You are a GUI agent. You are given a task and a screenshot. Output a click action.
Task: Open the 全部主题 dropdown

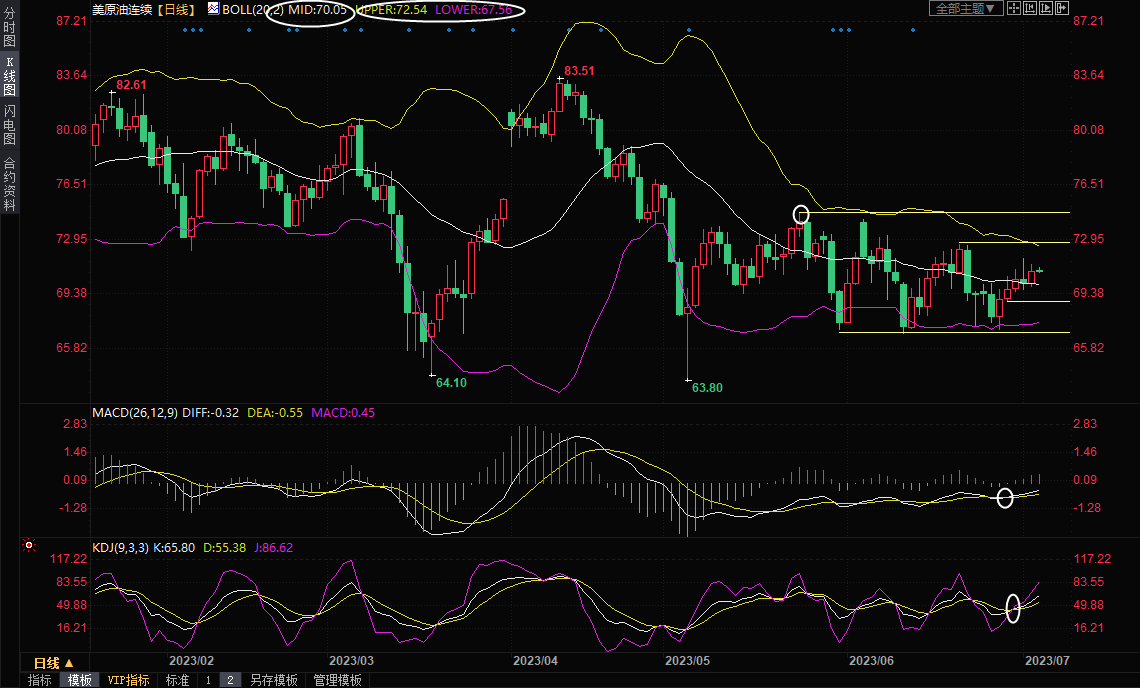(965, 9)
